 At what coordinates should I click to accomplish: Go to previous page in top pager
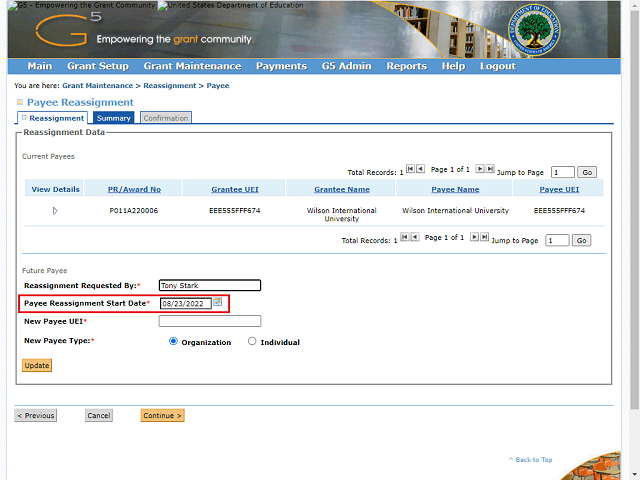420,169
